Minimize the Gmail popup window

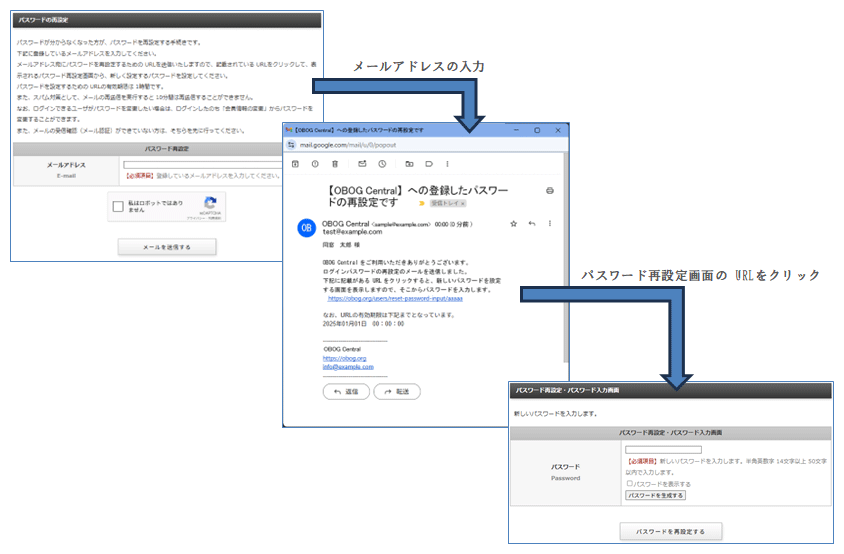point(516,130)
